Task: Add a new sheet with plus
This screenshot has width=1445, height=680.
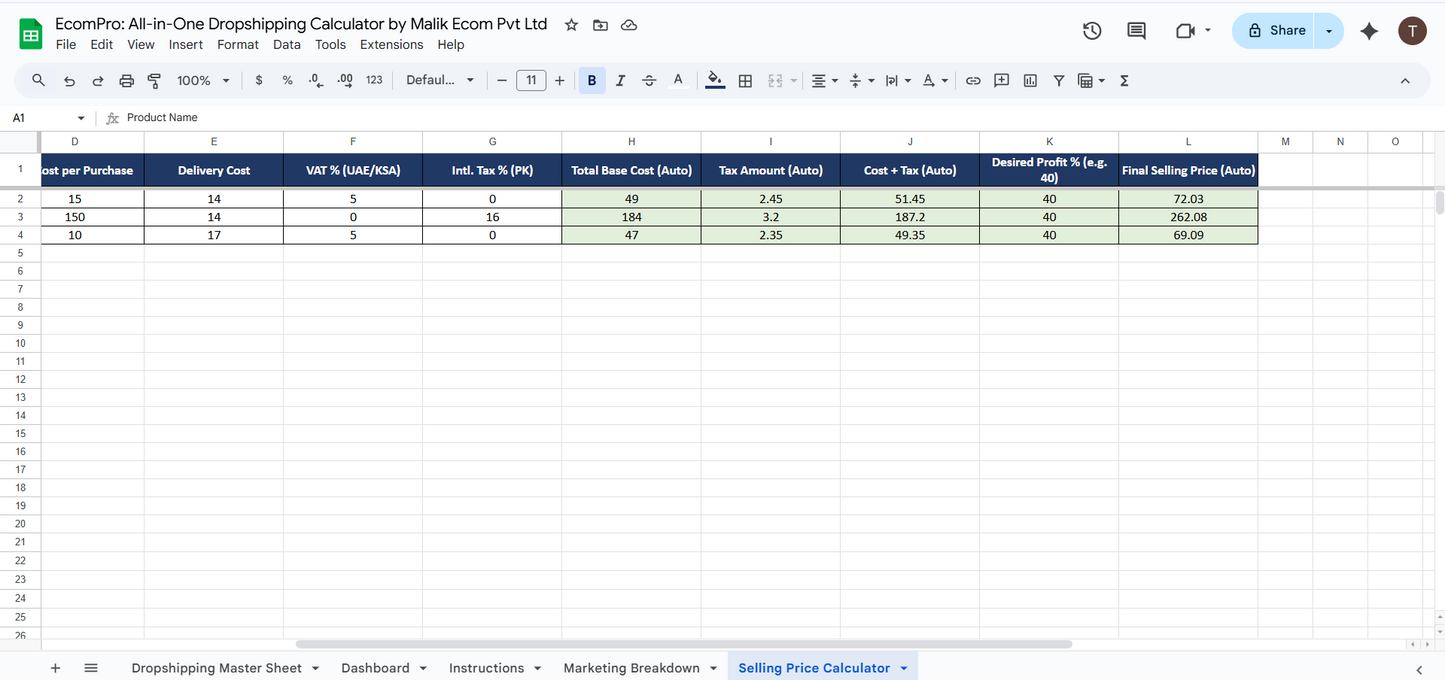Action: pos(55,668)
